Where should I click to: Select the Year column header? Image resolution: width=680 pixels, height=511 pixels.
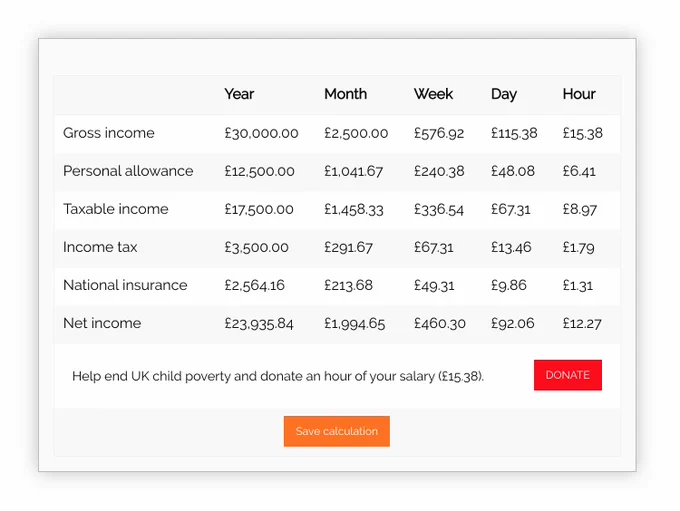pyautogui.click(x=239, y=94)
